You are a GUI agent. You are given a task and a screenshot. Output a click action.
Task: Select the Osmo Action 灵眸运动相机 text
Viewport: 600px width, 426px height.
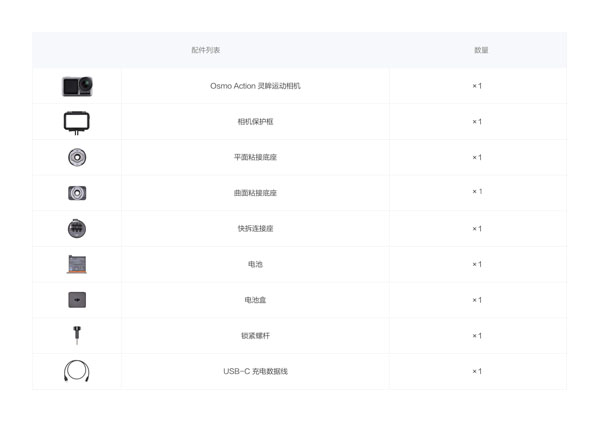coord(255,86)
